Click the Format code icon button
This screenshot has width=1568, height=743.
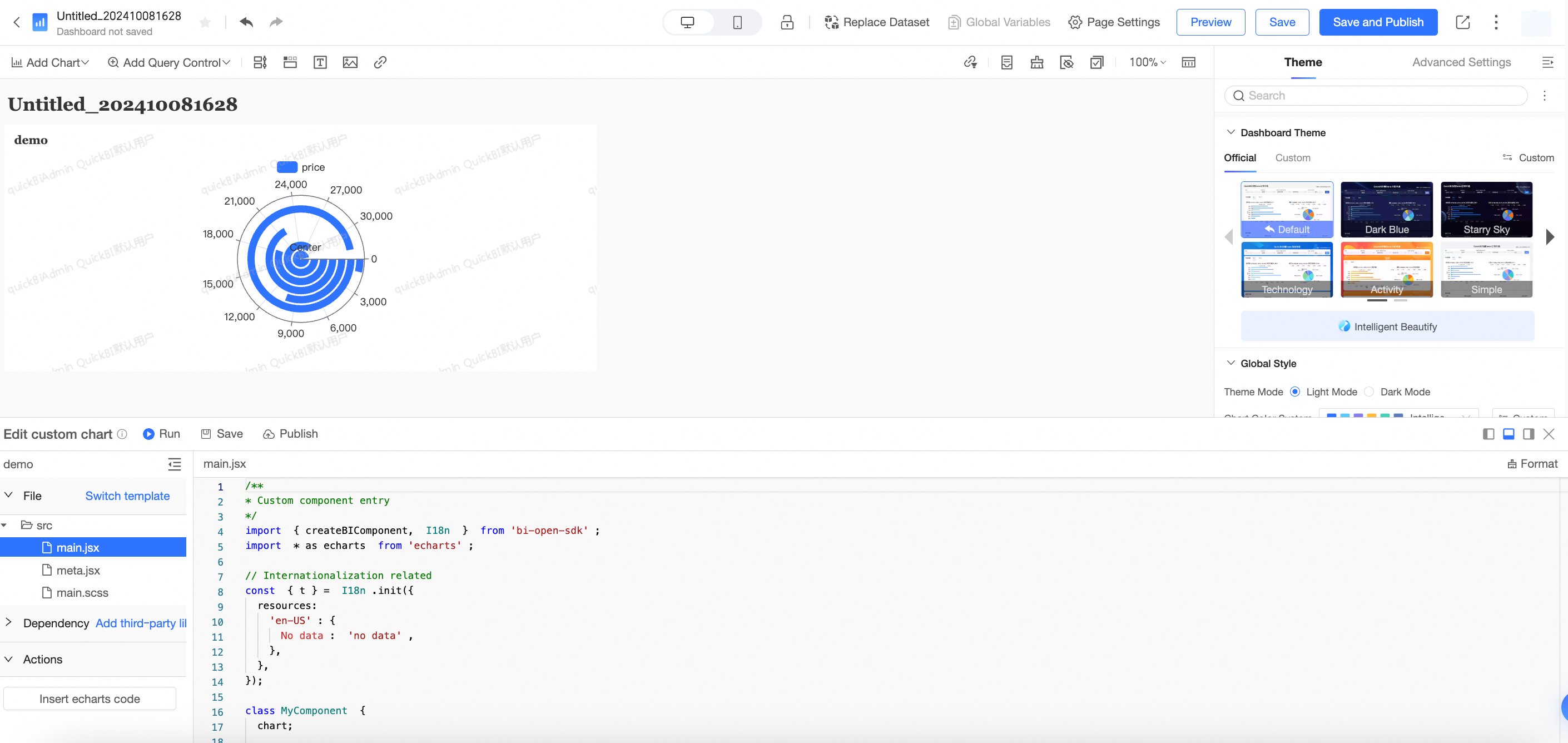click(x=1532, y=463)
